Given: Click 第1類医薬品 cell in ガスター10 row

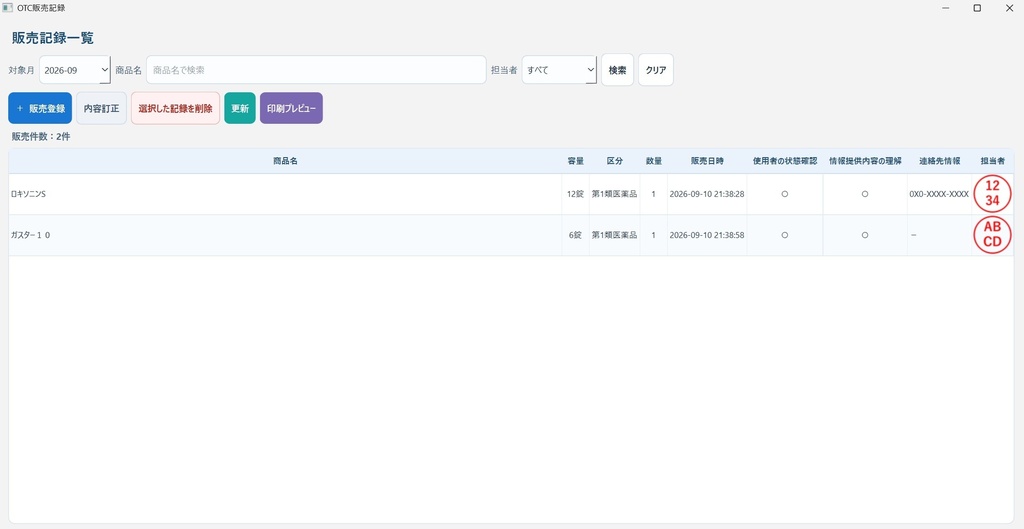Looking at the screenshot, I should (x=615, y=235).
